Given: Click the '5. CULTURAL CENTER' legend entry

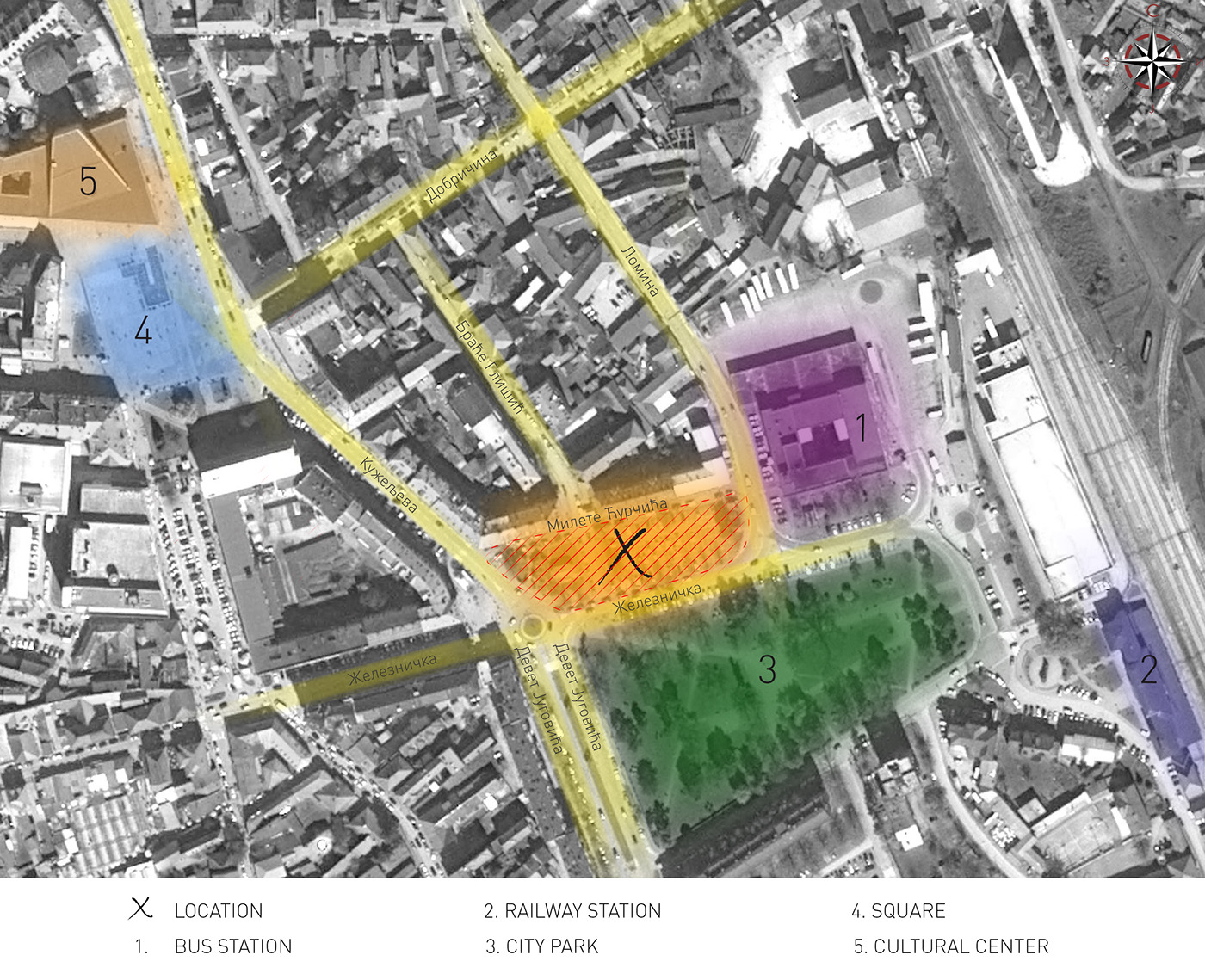Looking at the screenshot, I should point(950,946).
